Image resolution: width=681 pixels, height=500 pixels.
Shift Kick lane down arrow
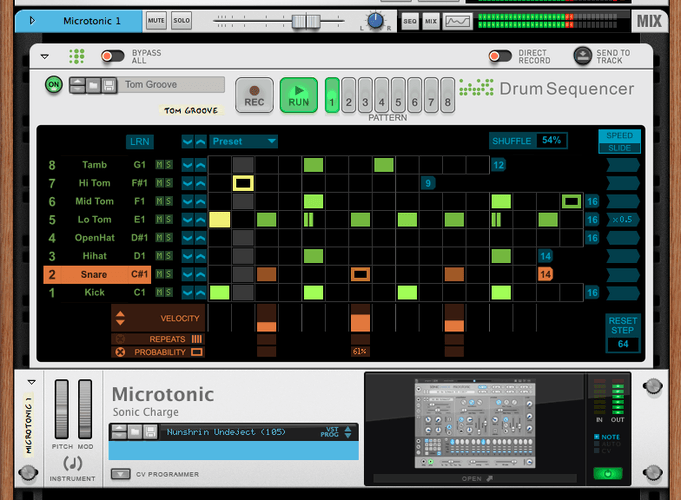[187, 293]
